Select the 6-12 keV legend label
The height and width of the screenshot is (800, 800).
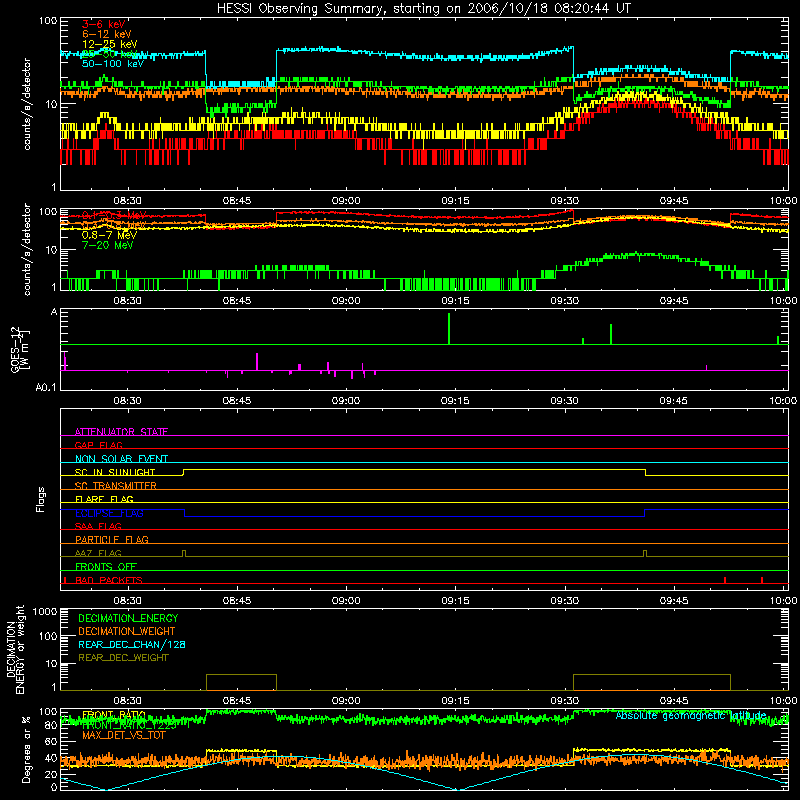(106, 34)
